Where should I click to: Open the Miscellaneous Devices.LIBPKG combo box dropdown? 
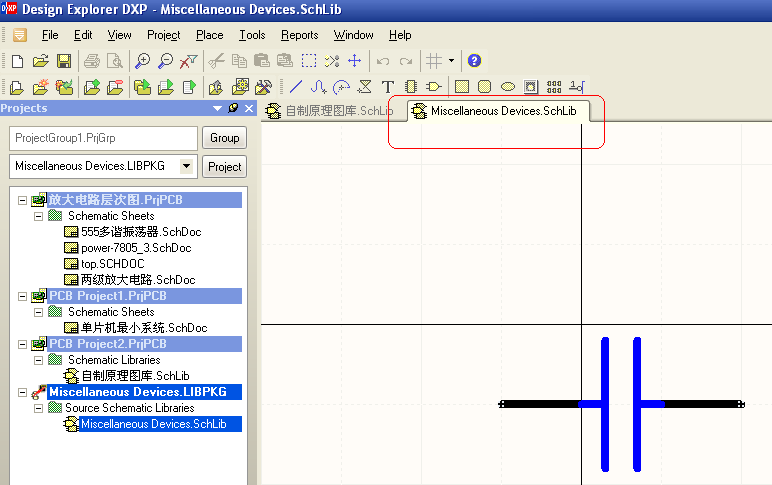coord(186,166)
